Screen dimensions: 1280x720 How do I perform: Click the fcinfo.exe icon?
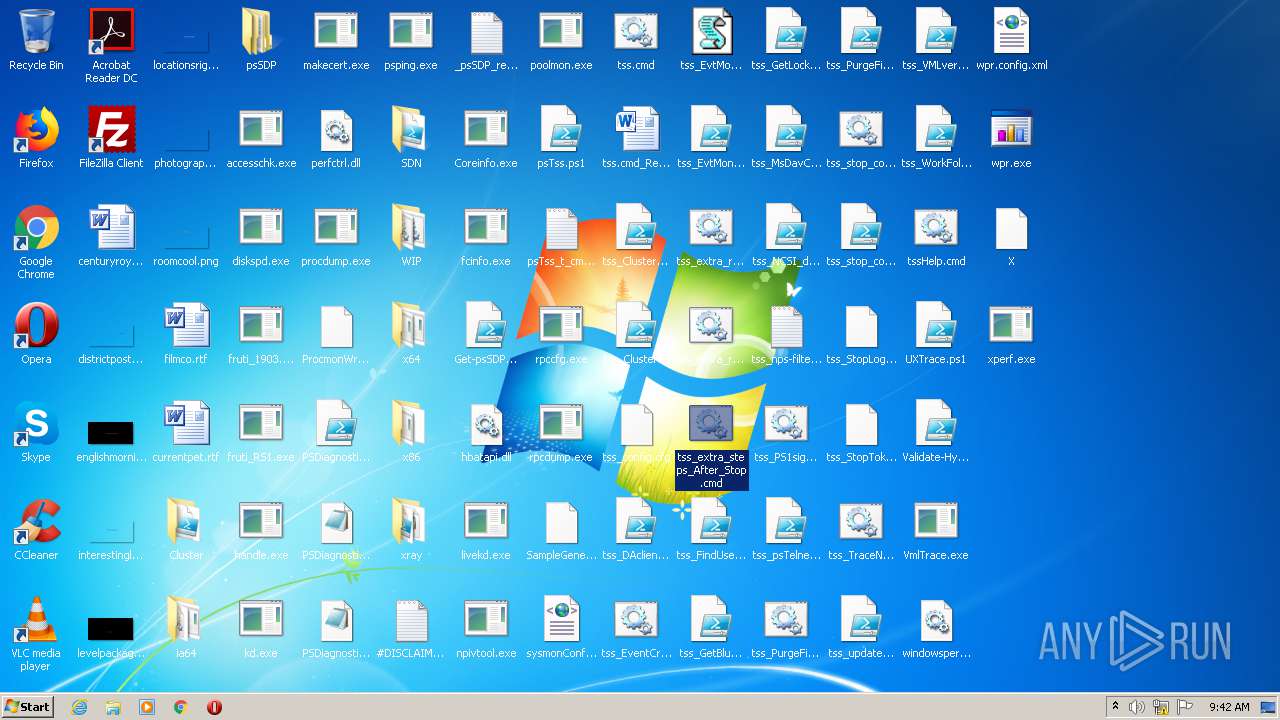[x=486, y=236]
